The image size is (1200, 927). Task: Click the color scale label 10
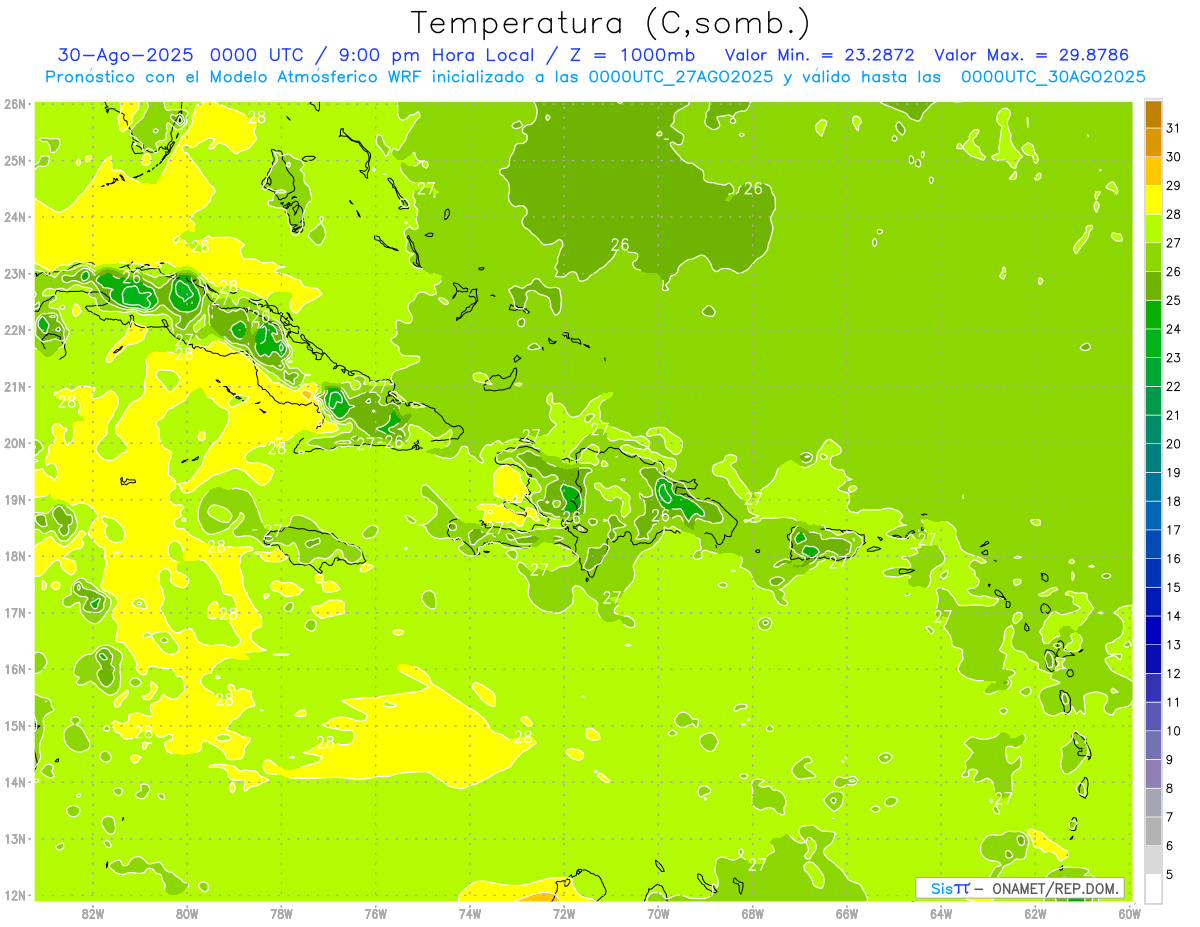(x=1173, y=731)
